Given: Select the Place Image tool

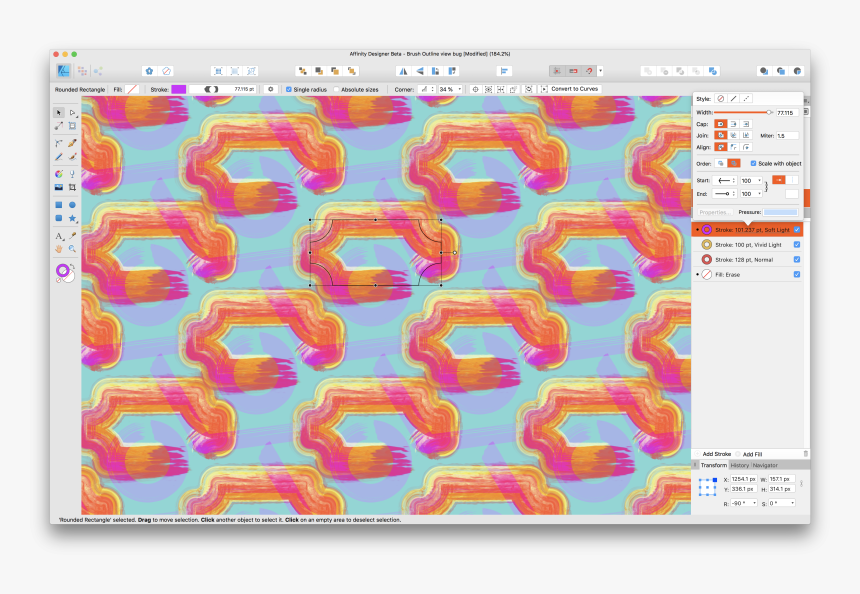Looking at the screenshot, I should tap(59, 188).
